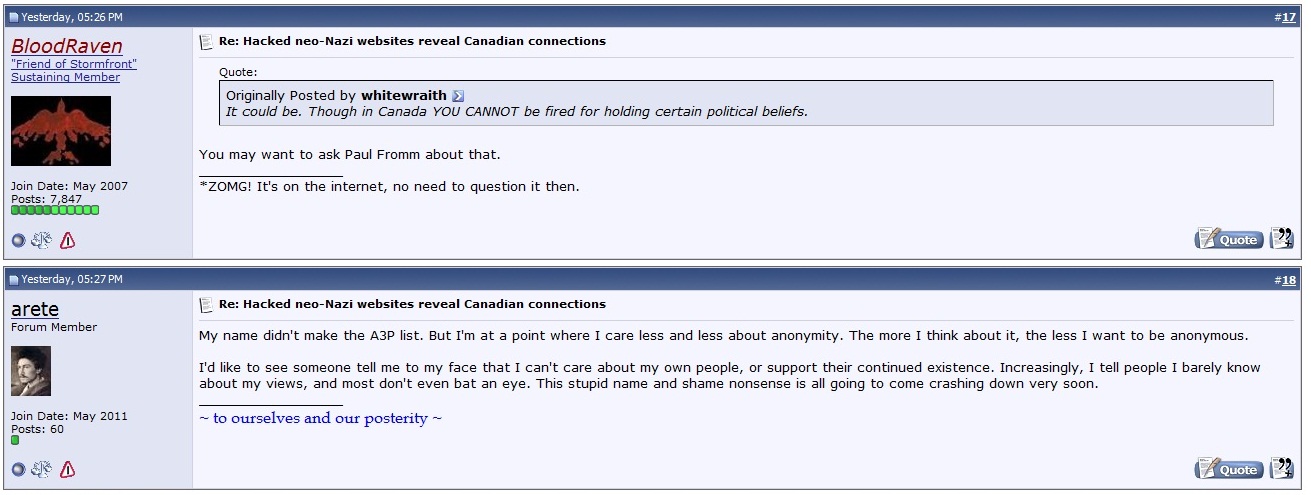Toggle multi-quote for post #17
Screen dimensions: 1311x495
[1281, 239]
